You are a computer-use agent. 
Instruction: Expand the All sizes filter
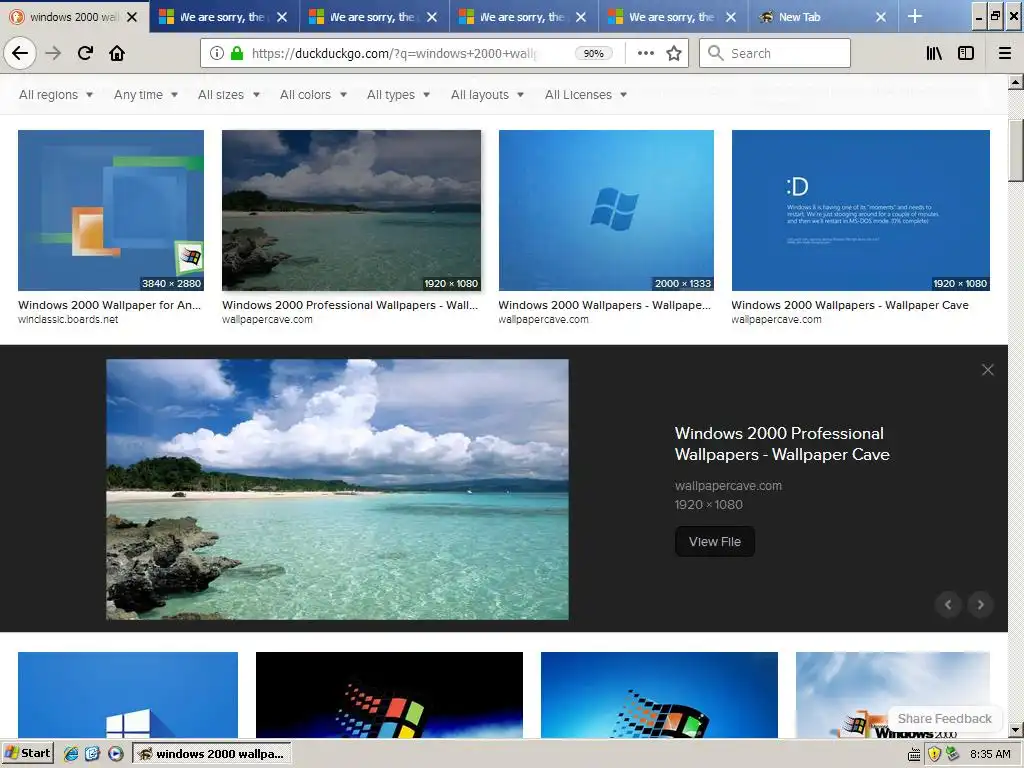click(229, 95)
